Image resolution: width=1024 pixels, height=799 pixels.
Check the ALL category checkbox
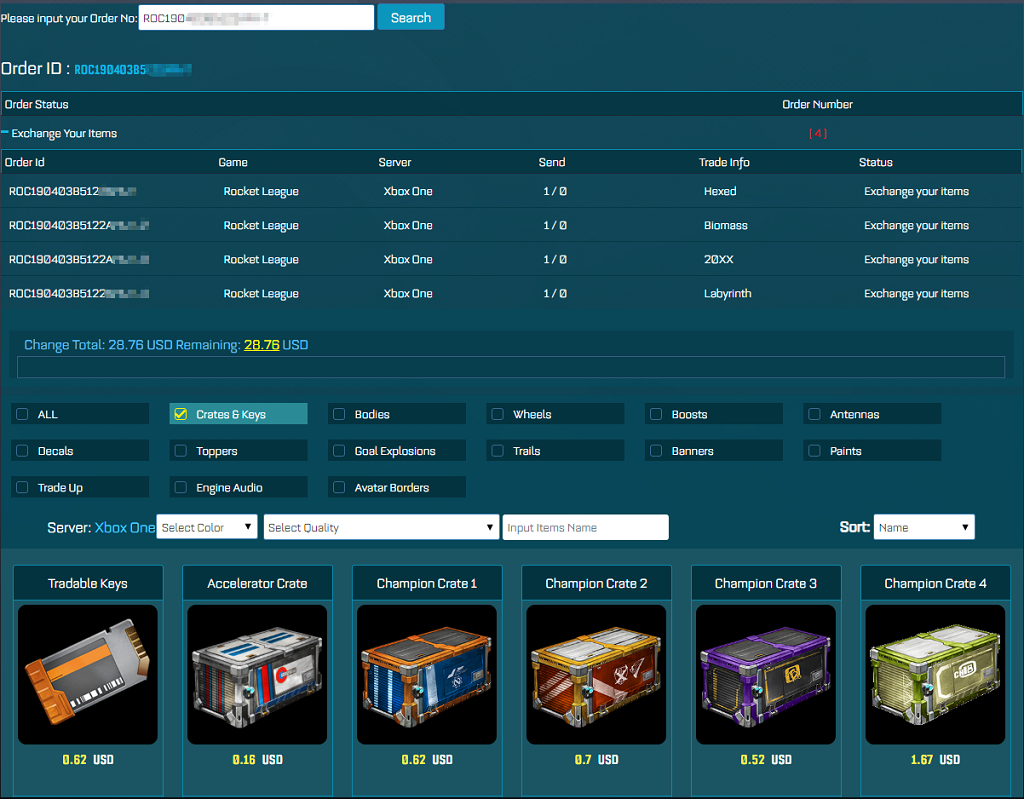pyautogui.click(x=22, y=414)
